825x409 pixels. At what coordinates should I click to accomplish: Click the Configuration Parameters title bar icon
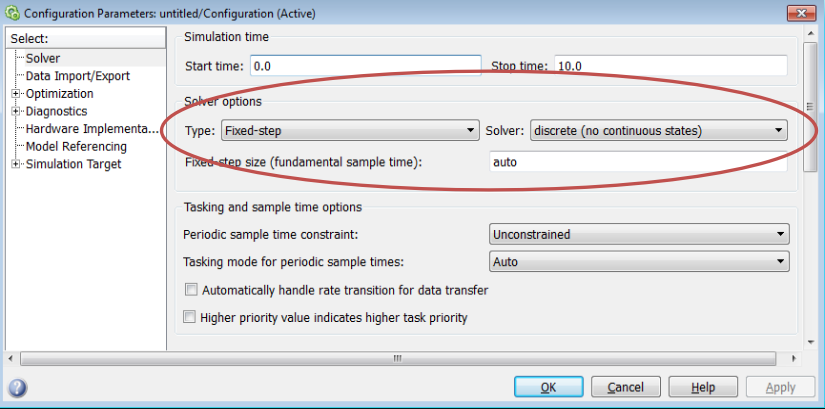click(x=12, y=14)
